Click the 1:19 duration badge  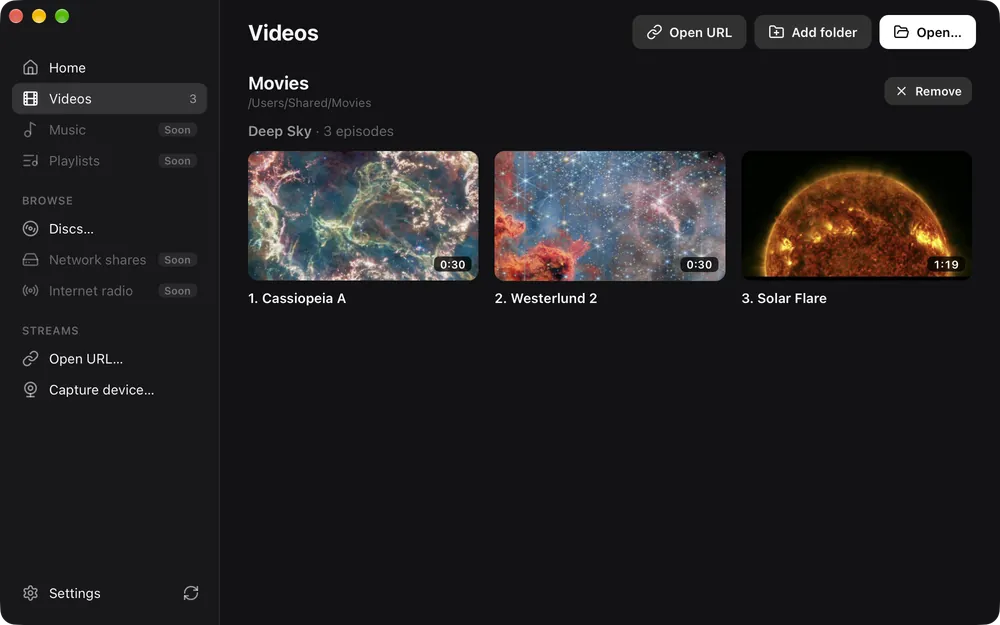(946, 264)
